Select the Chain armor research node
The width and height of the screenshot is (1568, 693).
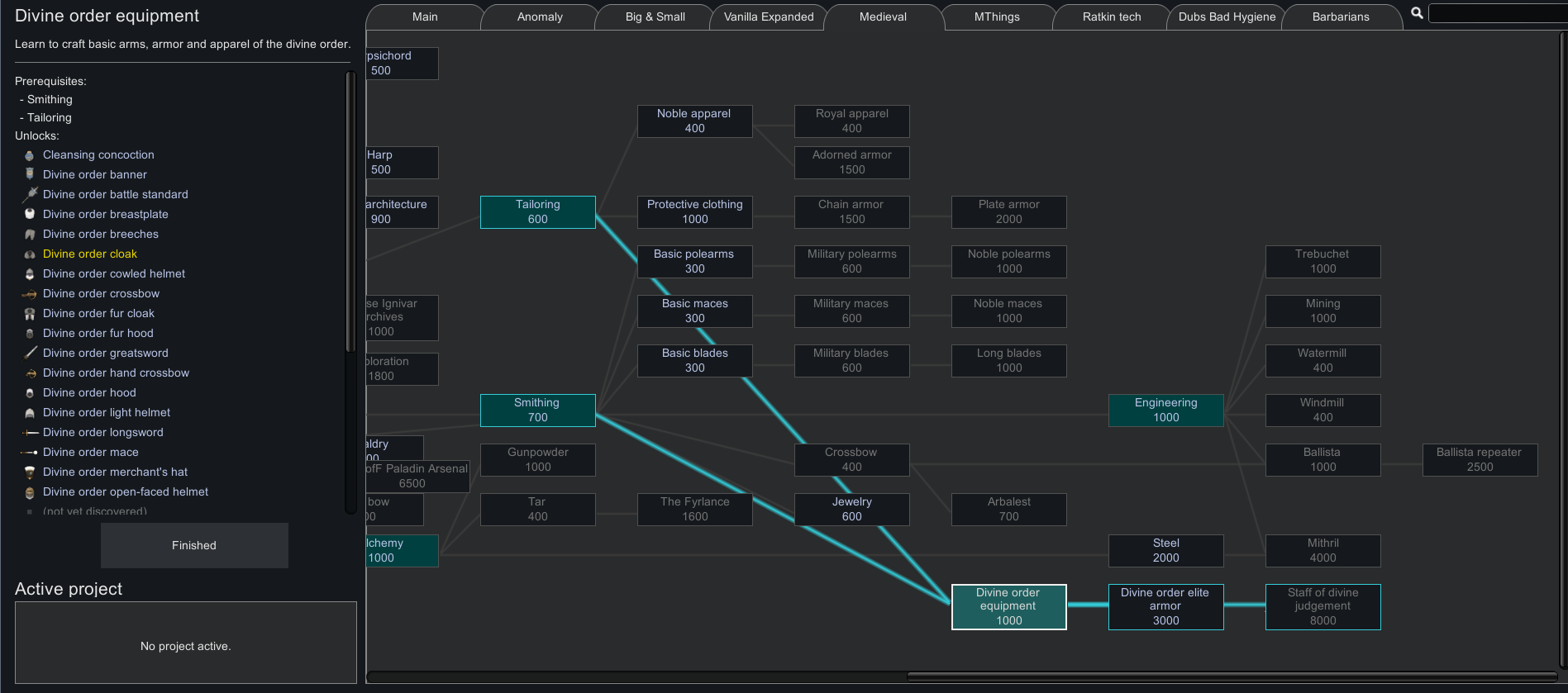point(852,212)
